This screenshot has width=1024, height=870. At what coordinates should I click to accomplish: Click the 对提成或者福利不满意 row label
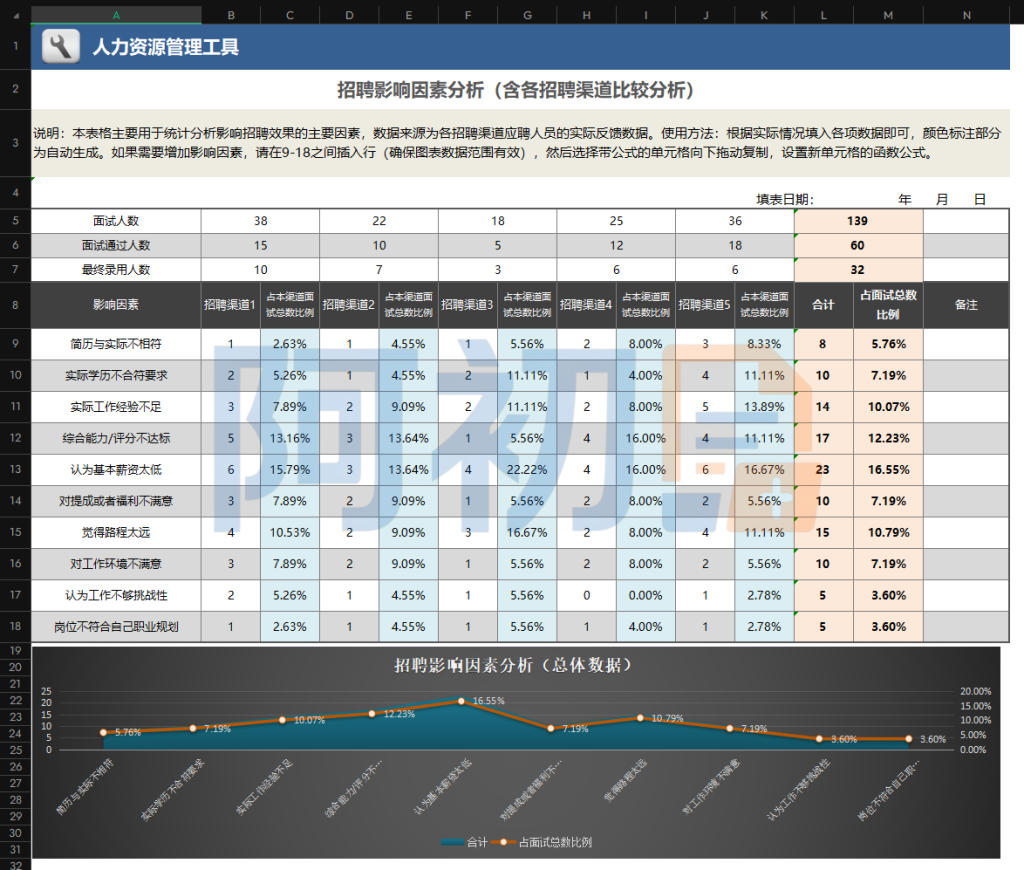[116, 501]
